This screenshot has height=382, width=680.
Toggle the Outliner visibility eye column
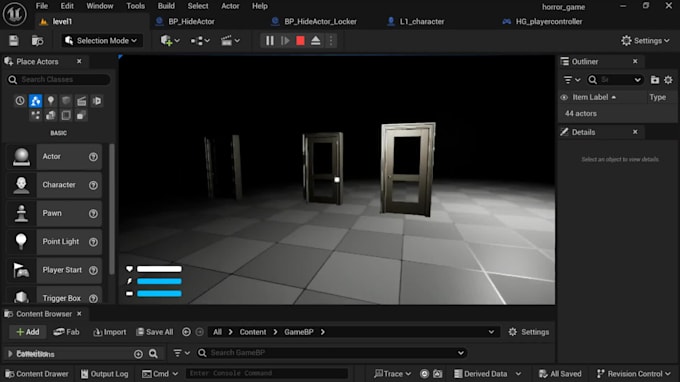[564, 98]
